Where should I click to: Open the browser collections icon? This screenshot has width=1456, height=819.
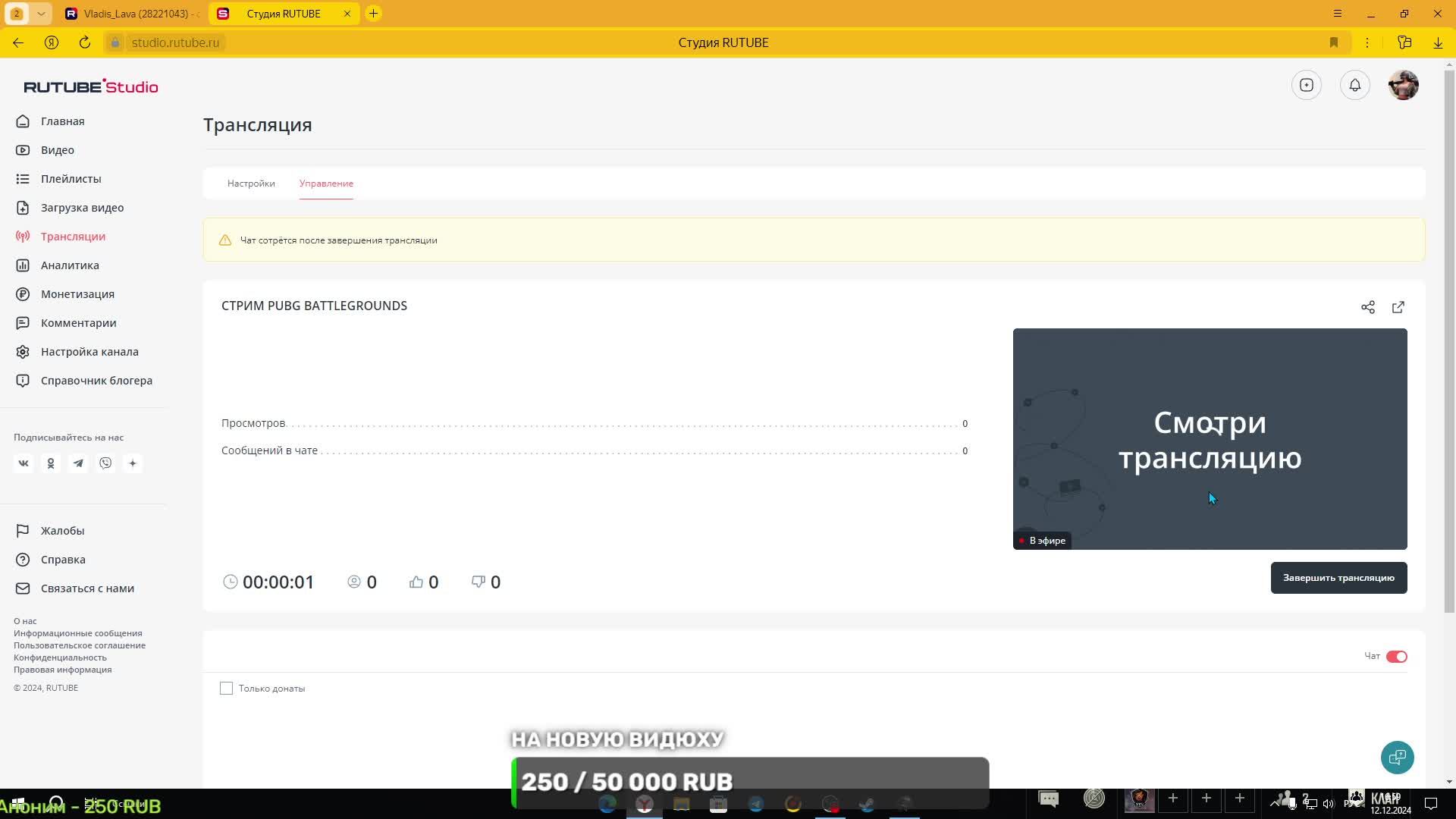1404,42
